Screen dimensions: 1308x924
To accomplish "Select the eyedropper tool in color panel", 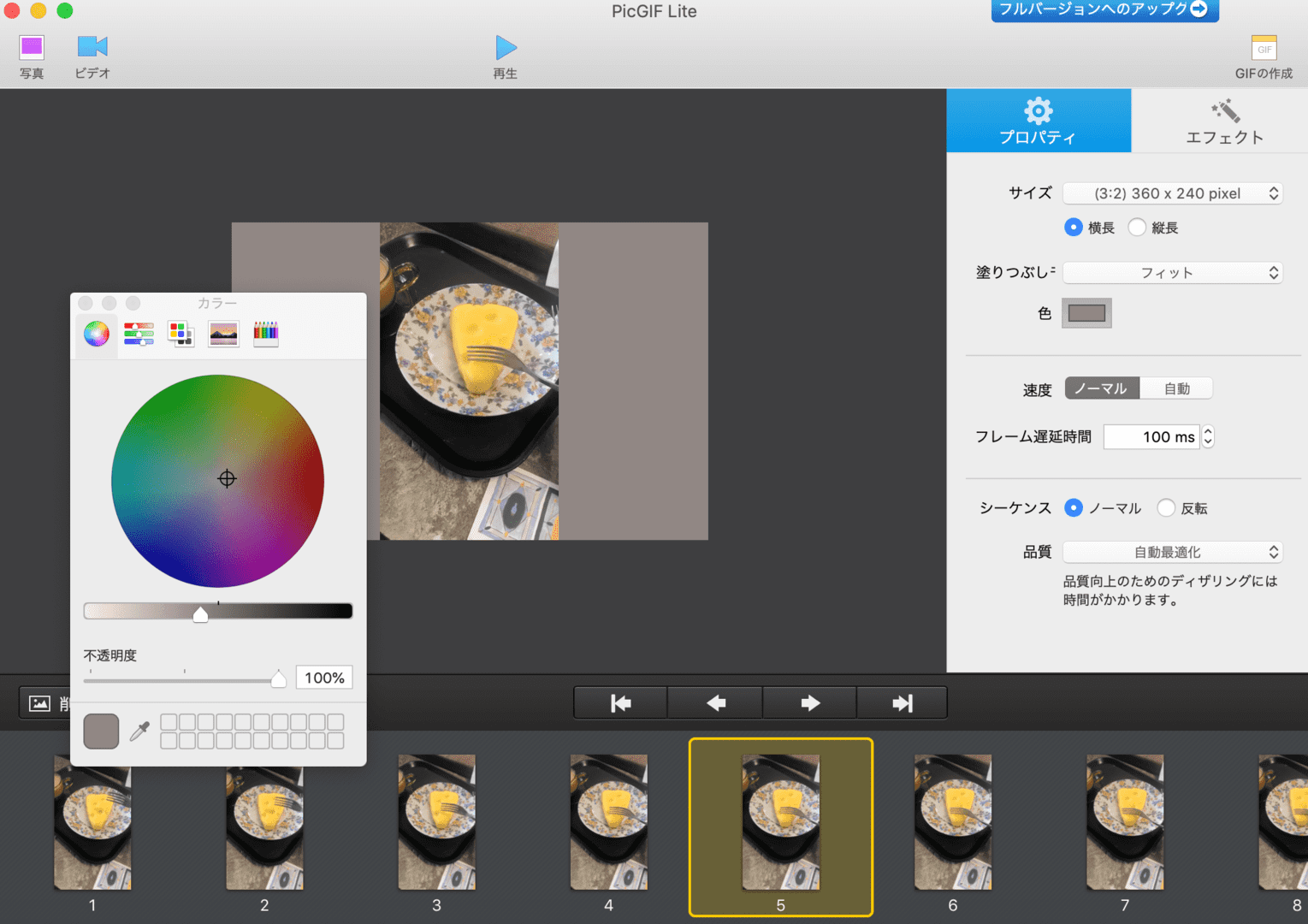I will point(139,731).
